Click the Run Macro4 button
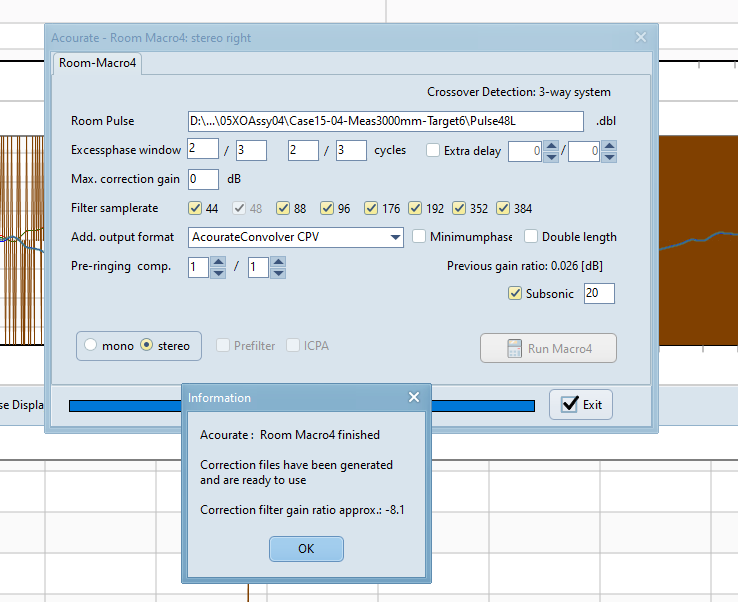Screen dimensions: 738x602 [548, 348]
